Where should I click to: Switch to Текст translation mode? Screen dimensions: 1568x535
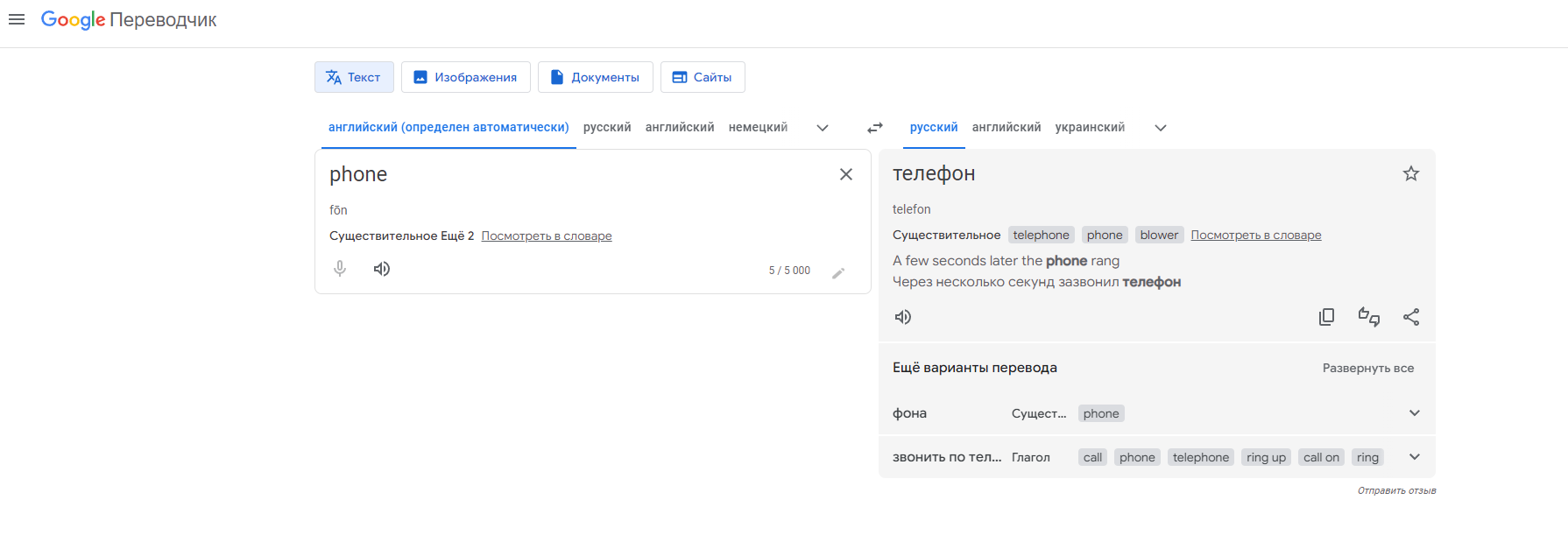[x=354, y=77]
